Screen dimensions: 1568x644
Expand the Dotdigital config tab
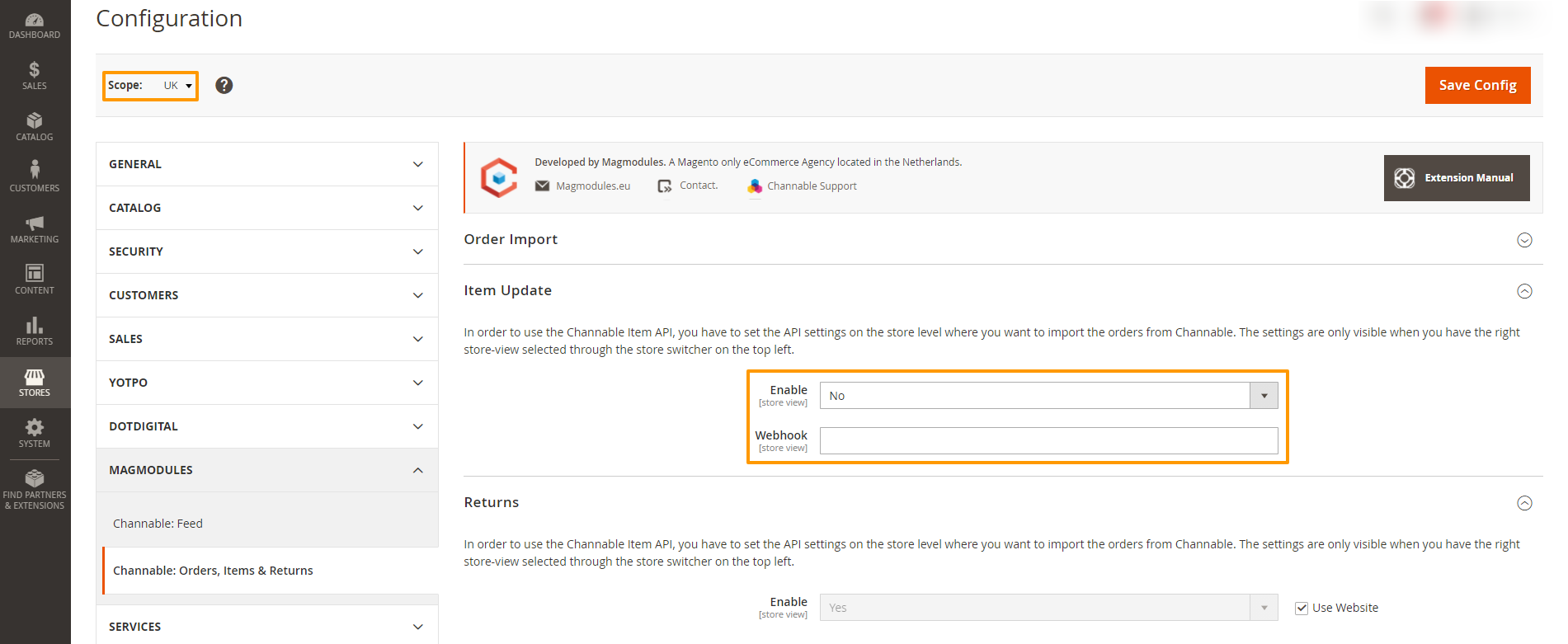click(x=267, y=426)
